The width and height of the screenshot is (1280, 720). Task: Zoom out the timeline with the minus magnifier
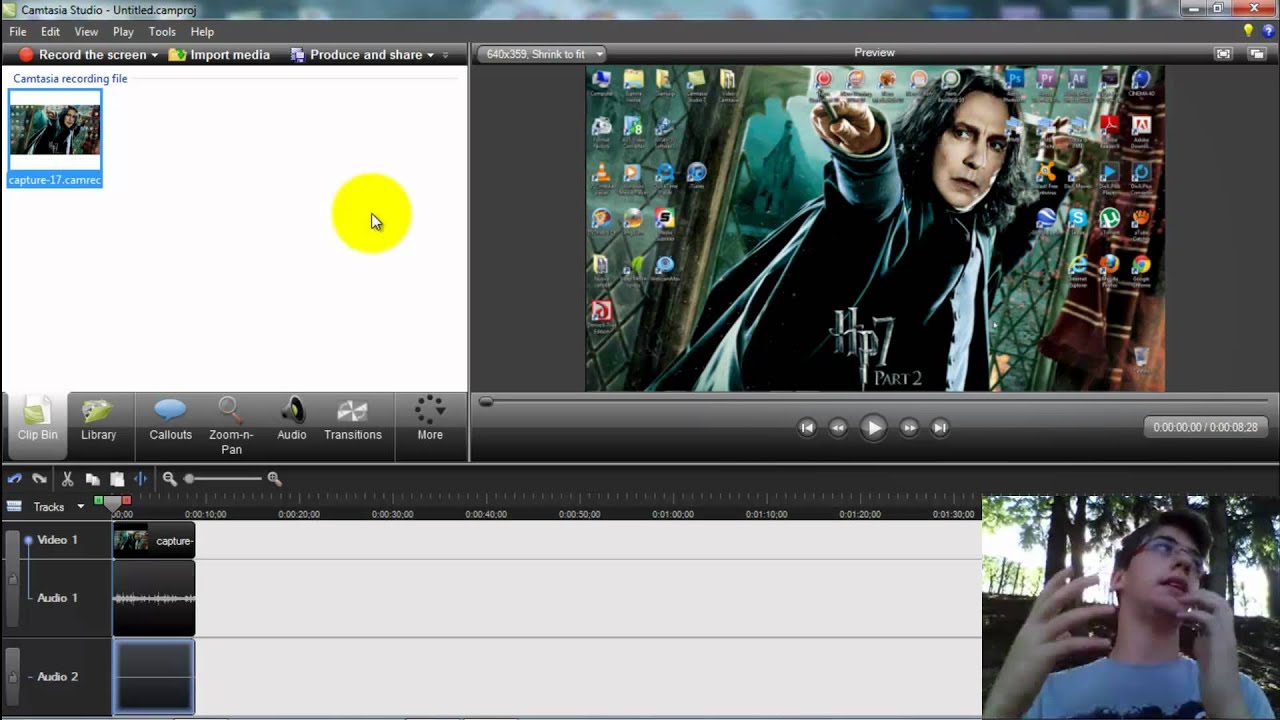click(170, 479)
